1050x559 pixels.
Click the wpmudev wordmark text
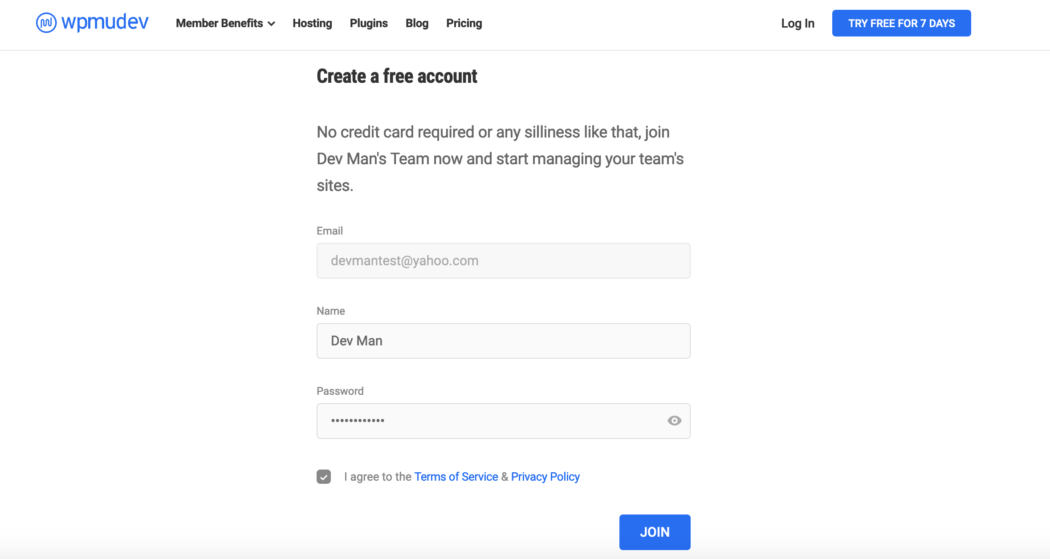click(105, 22)
